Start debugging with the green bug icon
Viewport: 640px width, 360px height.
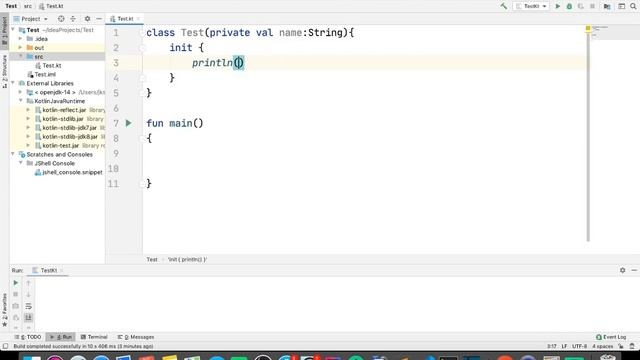[569, 6]
